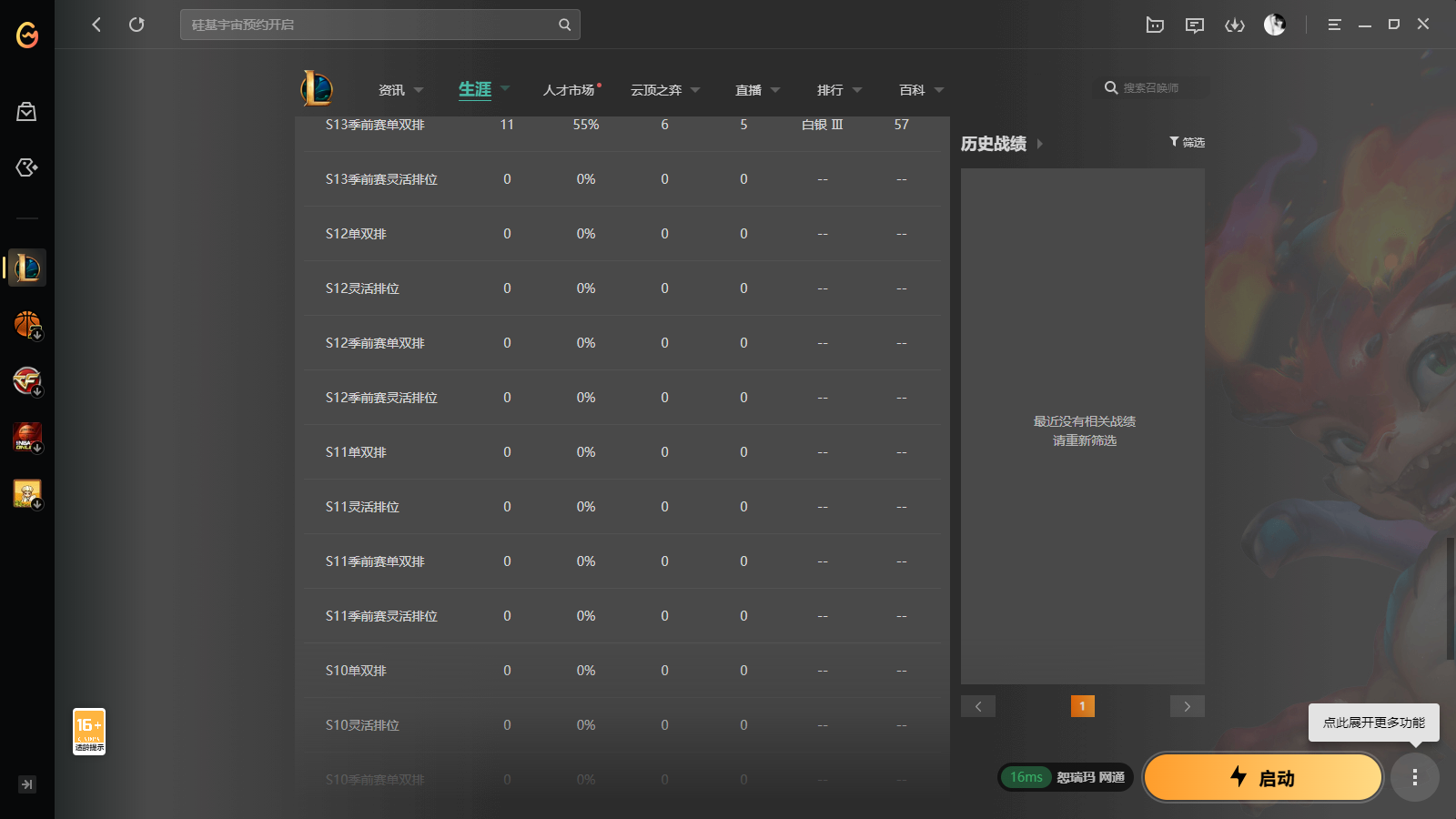Click the user avatar in title bar
1456x819 pixels.
1275,25
